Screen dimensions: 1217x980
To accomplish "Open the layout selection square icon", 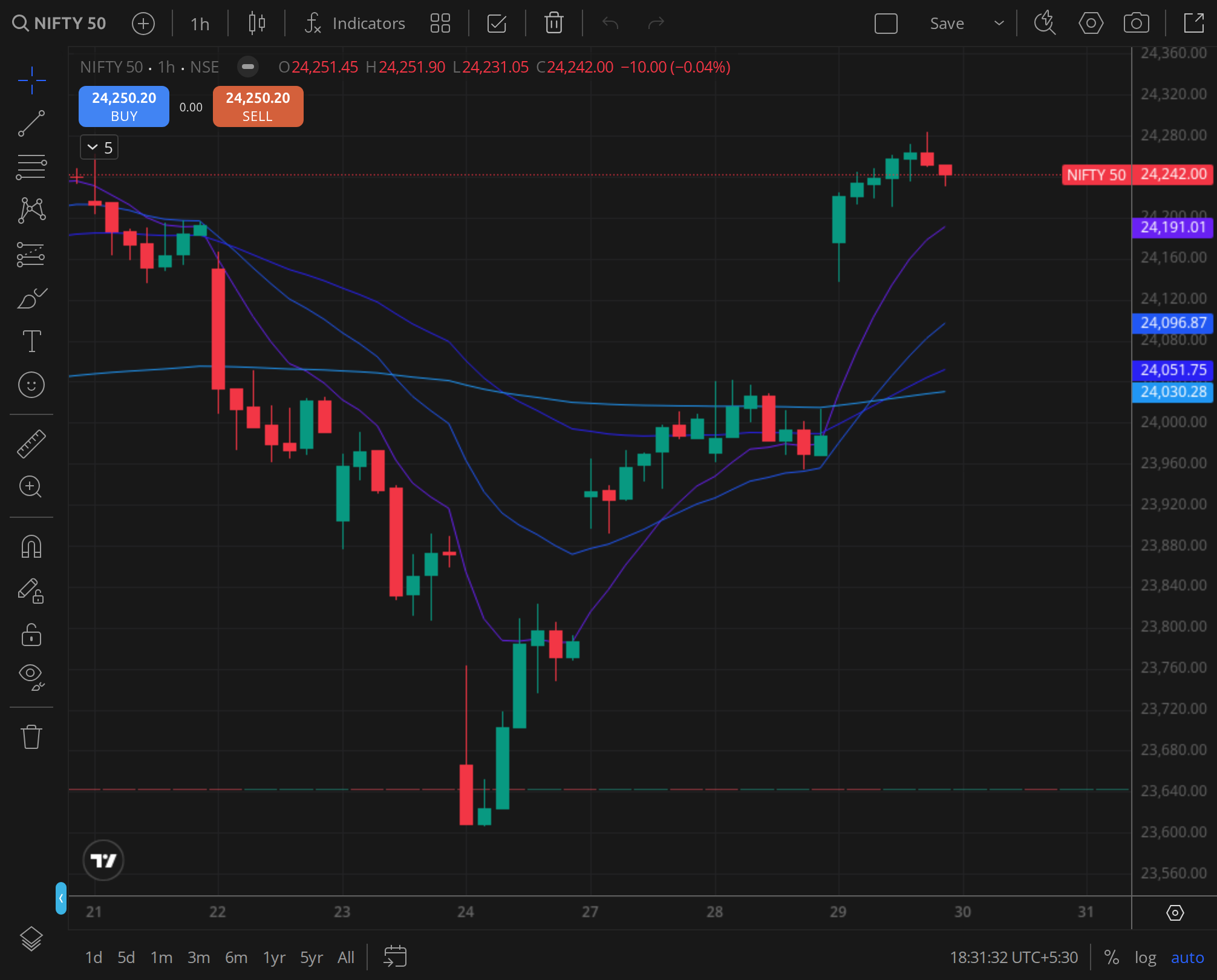I will 886,24.
